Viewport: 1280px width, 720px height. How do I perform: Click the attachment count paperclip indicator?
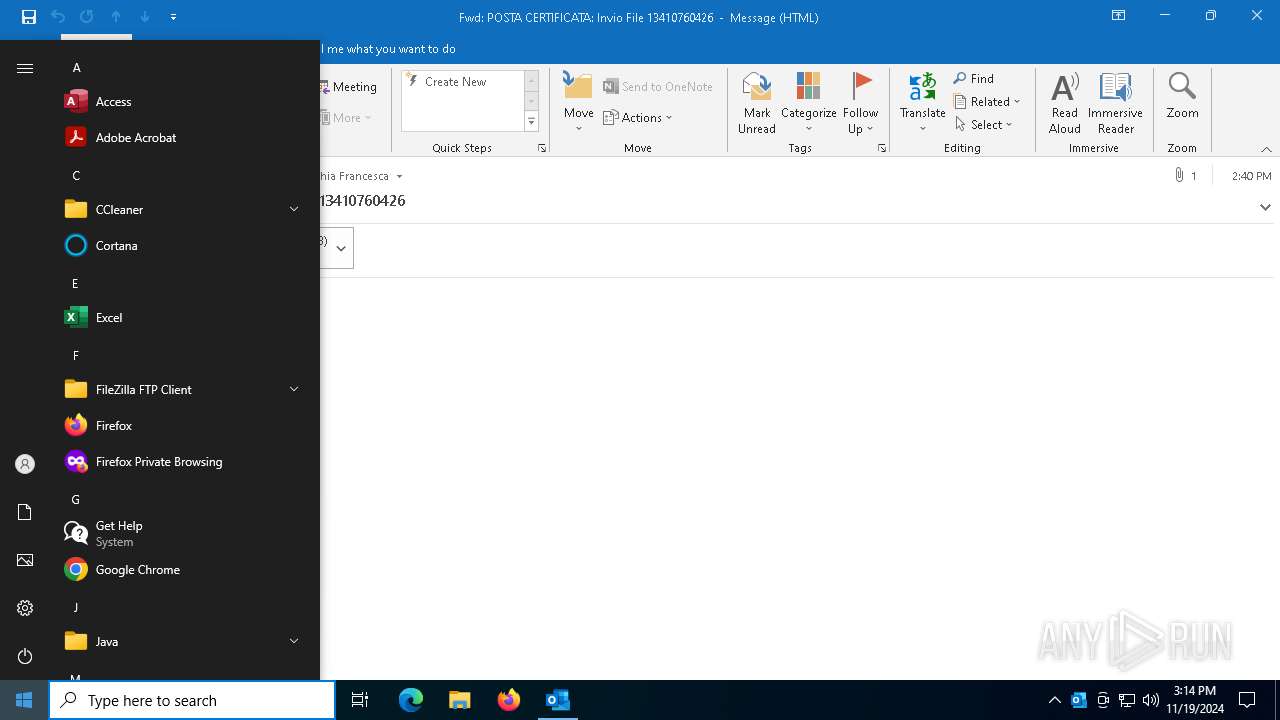(1185, 175)
